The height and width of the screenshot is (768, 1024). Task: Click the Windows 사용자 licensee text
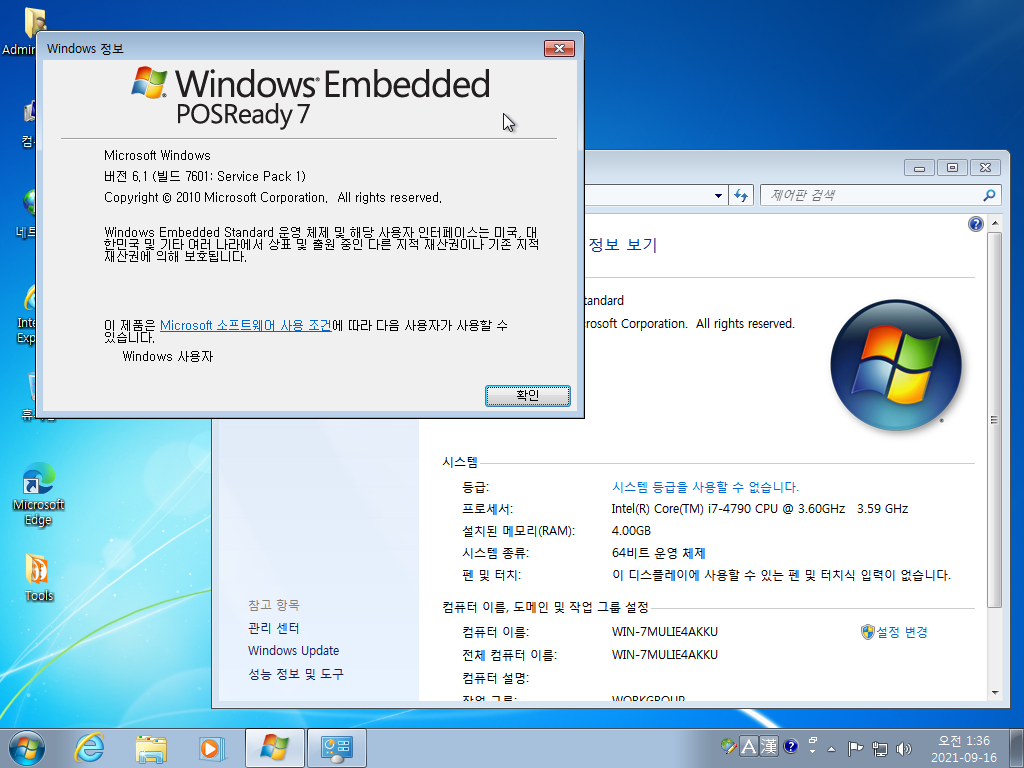coord(168,357)
